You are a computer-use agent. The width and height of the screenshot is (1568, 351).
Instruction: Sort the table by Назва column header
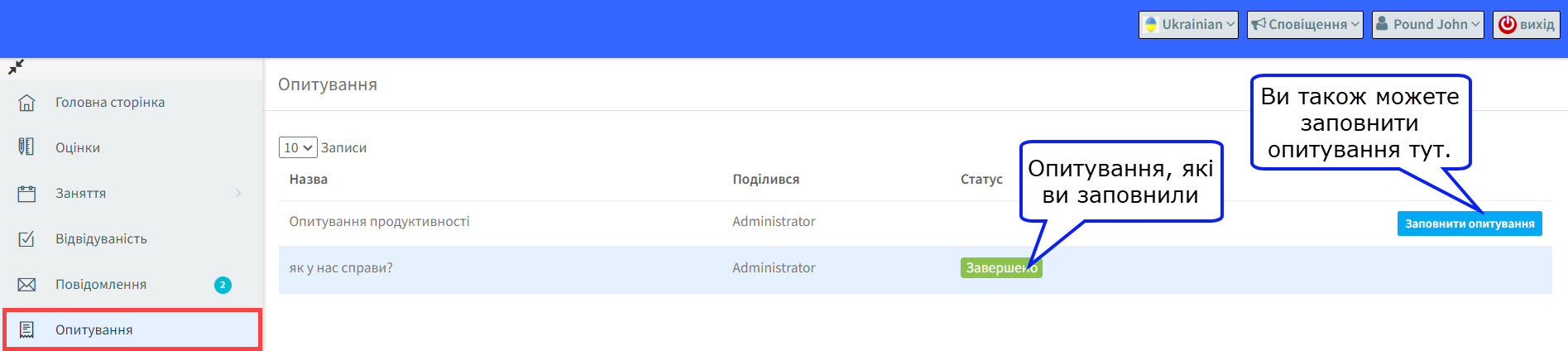pos(309,179)
